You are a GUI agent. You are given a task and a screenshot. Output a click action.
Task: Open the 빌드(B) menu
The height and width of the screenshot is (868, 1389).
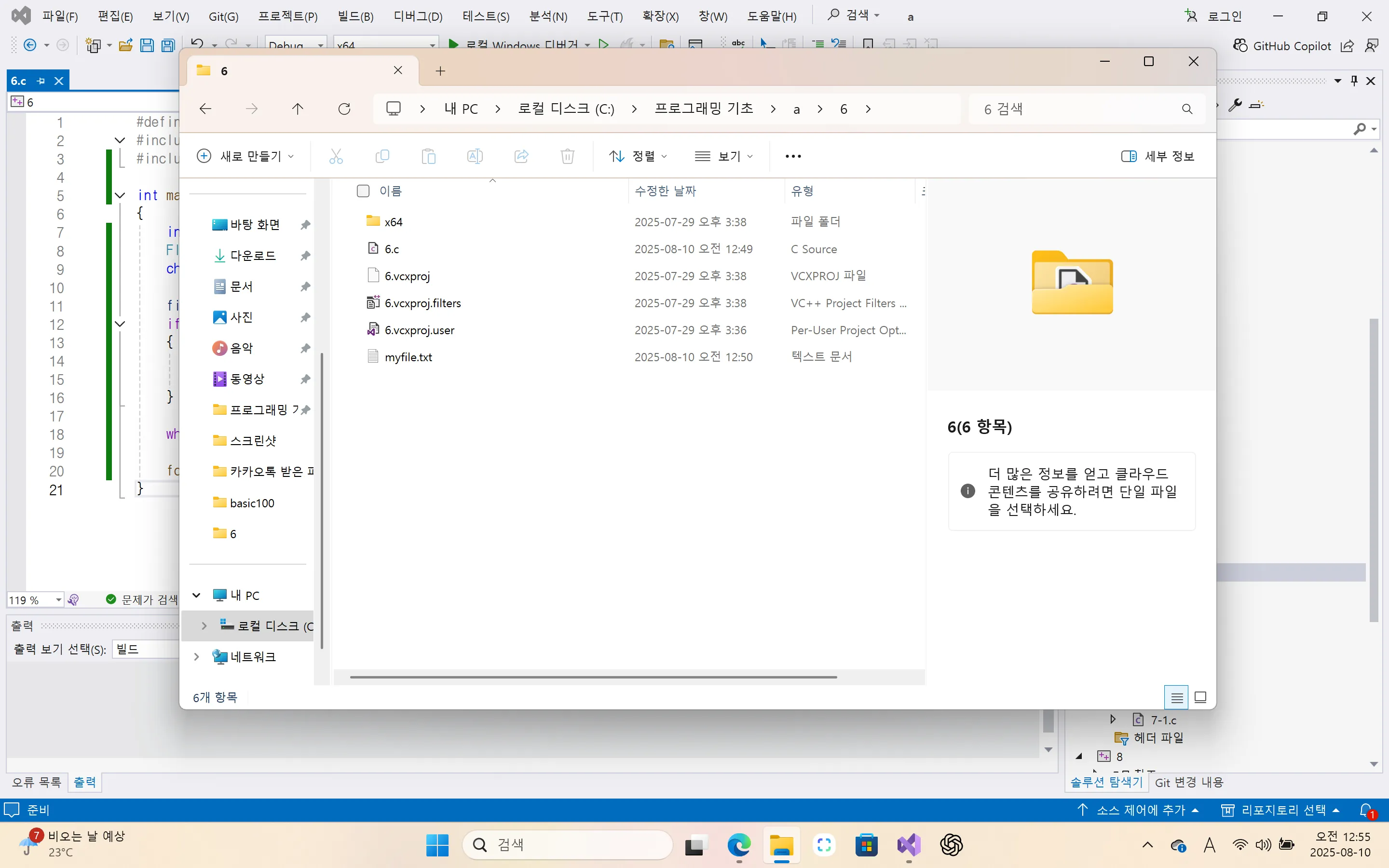(x=355, y=16)
